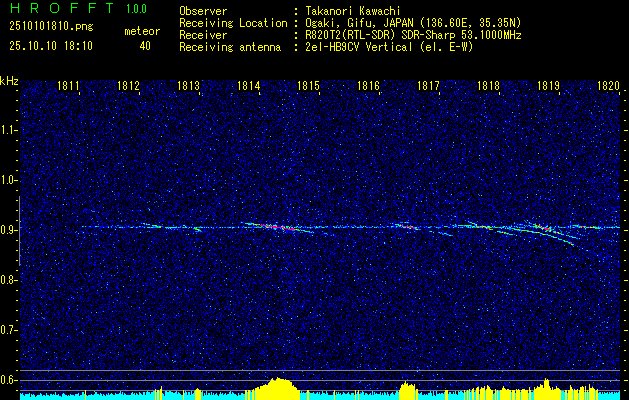Click the 2el-HB9CV Vertical antenna text
This screenshot has width=629, height=400.
[389, 47]
